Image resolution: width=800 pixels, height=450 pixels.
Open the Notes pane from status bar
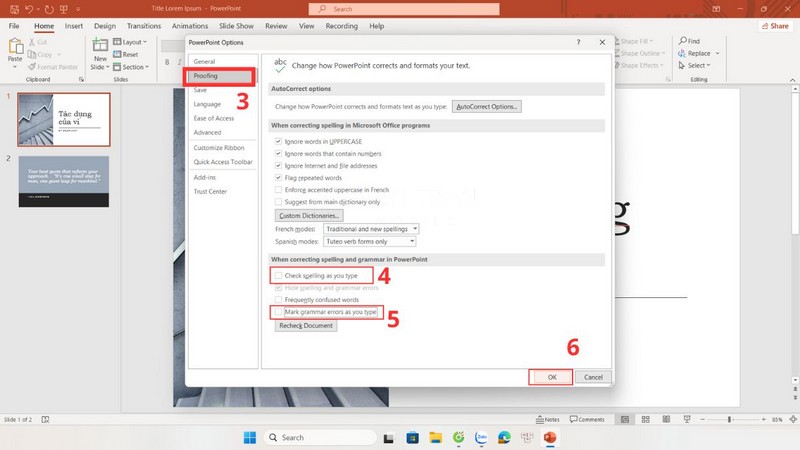click(546, 419)
